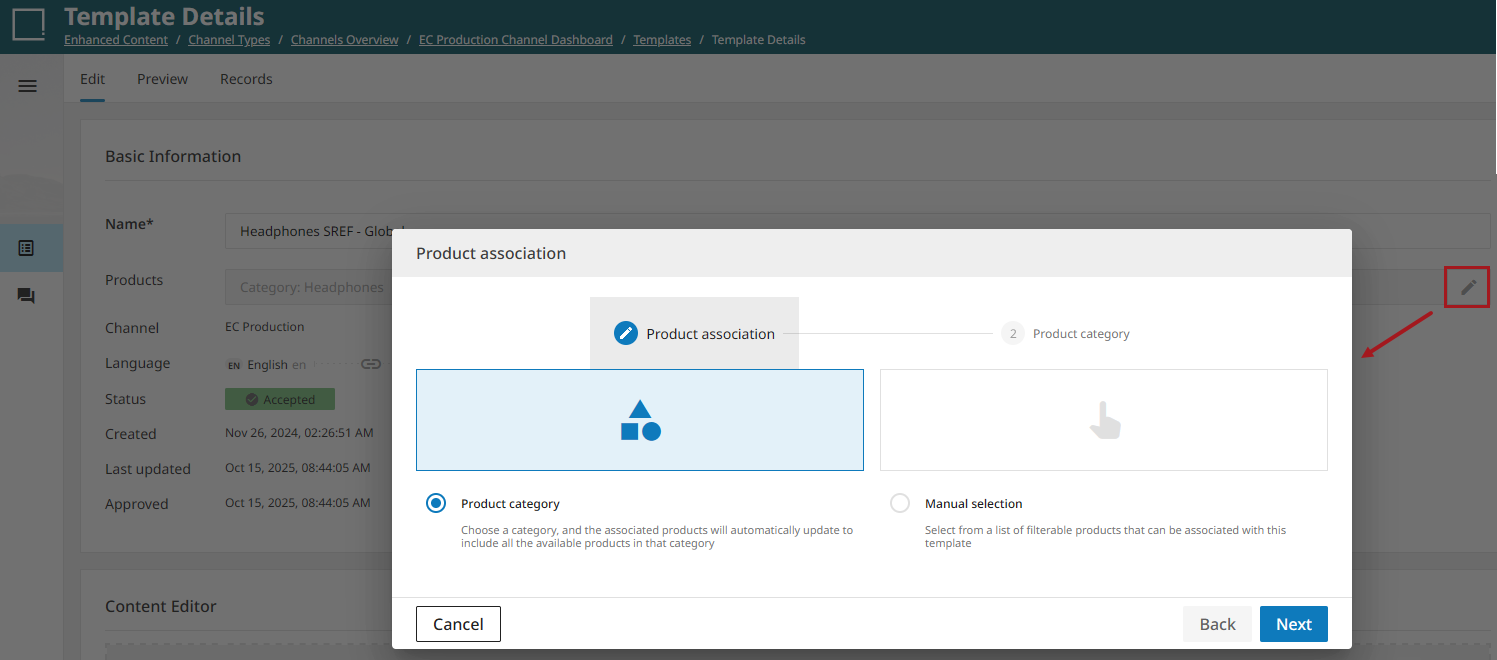The height and width of the screenshot is (660, 1497).
Task: Open the comments sidebar chat icon
Action: [x=27, y=296]
